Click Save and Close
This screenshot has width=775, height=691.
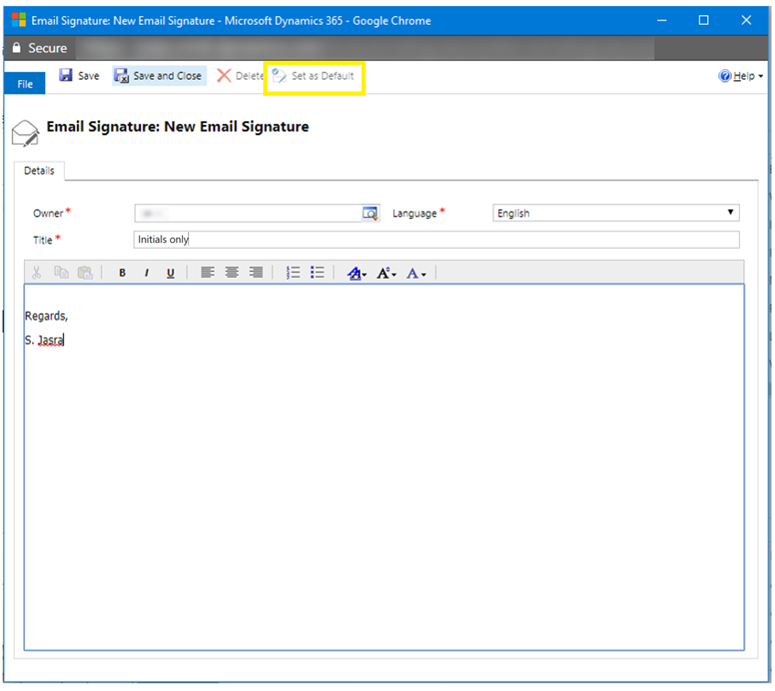pyautogui.click(x=159, y=76)
